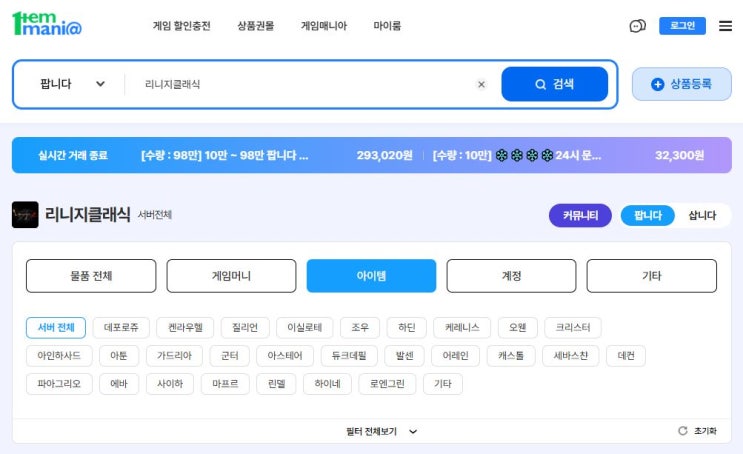The height and width of the screenshot is (454, 743).
Task: Select 켄라우헬 server filter
Action: [185, 327]
